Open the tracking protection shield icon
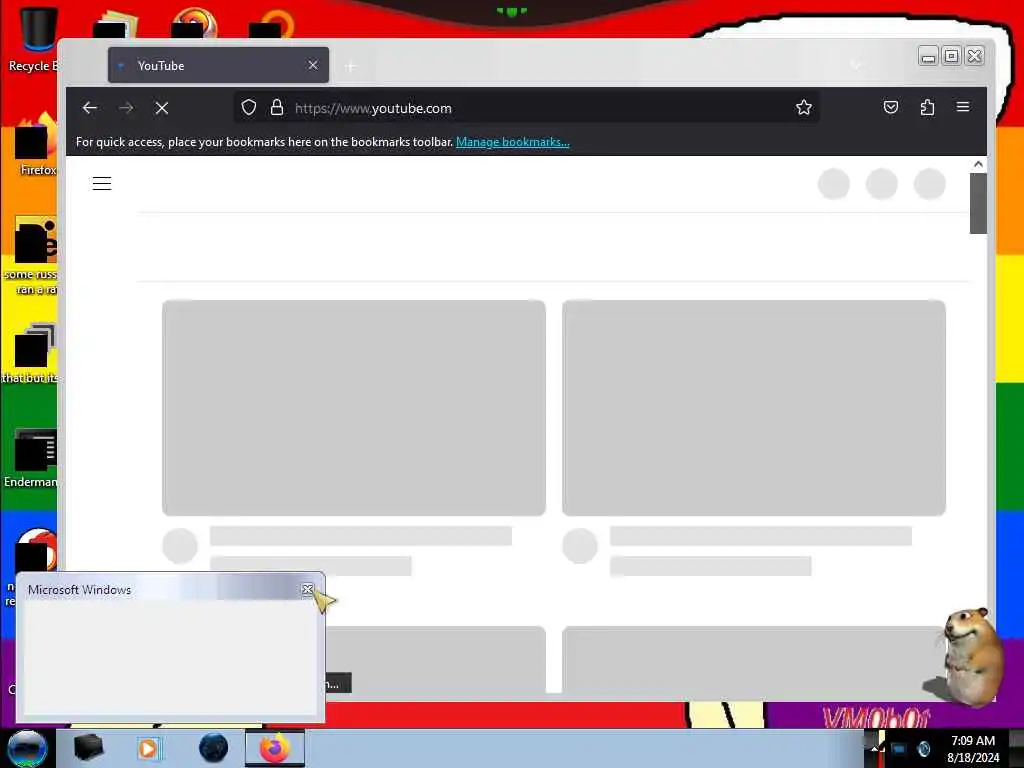This screenshot has width=1024, height=768. pyautogui.click(x=249, y=108)
